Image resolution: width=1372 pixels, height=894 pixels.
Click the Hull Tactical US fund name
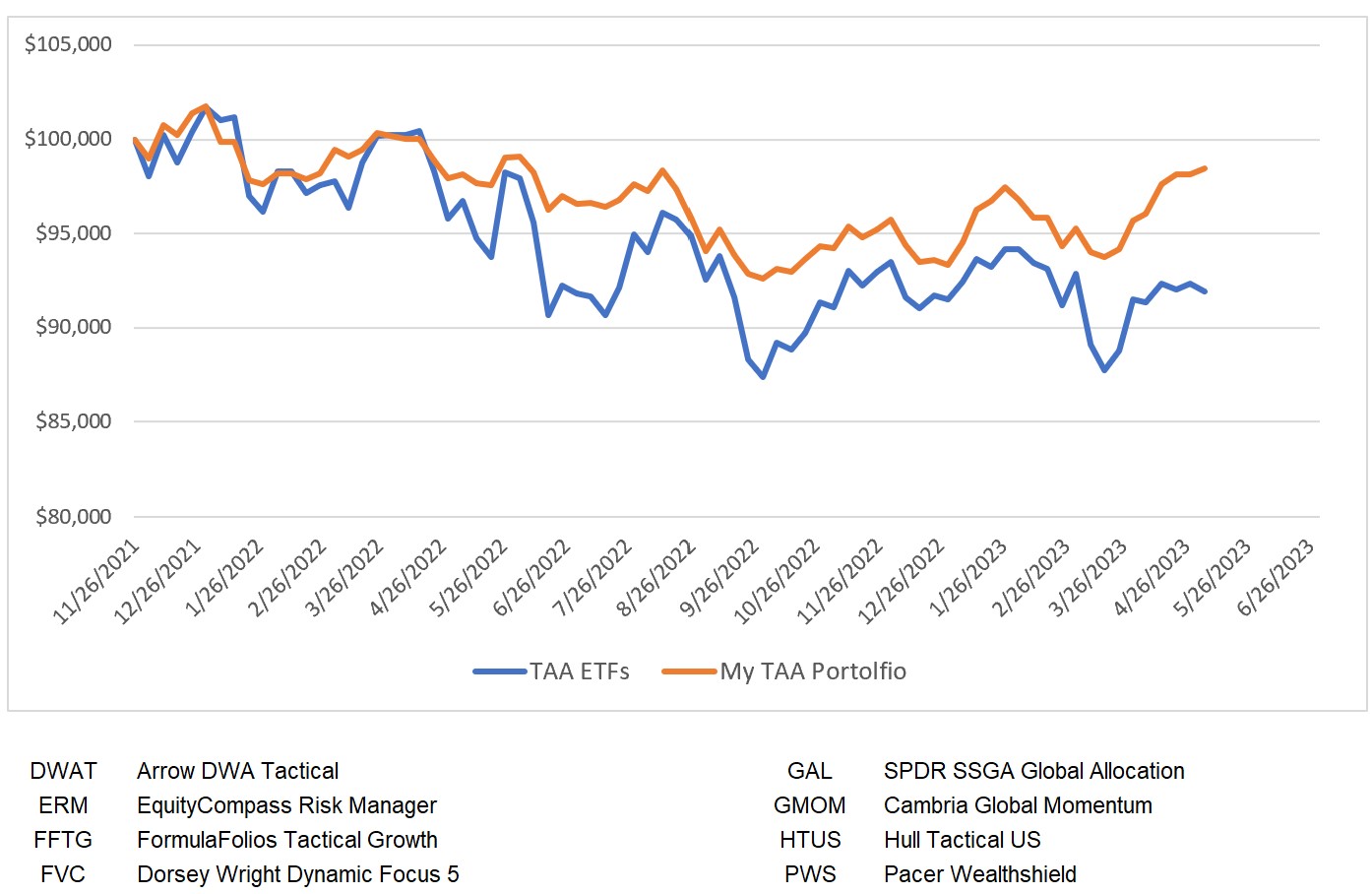[x=962, y=840]
